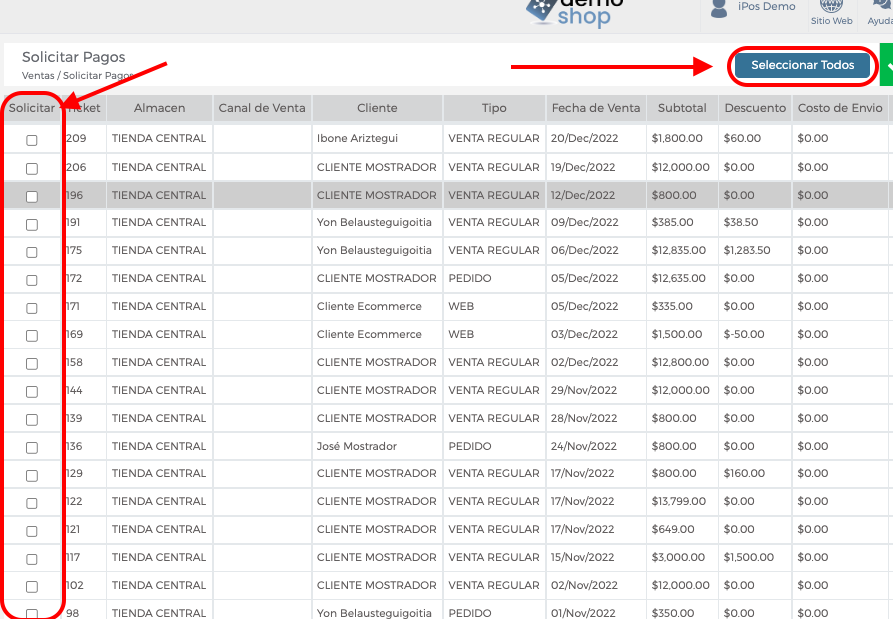Image resolution: width=893 pixels, height=619 pixels.
Task: Click the discount value $60.00
Action: pyautogui.click(x=742, y=138)
